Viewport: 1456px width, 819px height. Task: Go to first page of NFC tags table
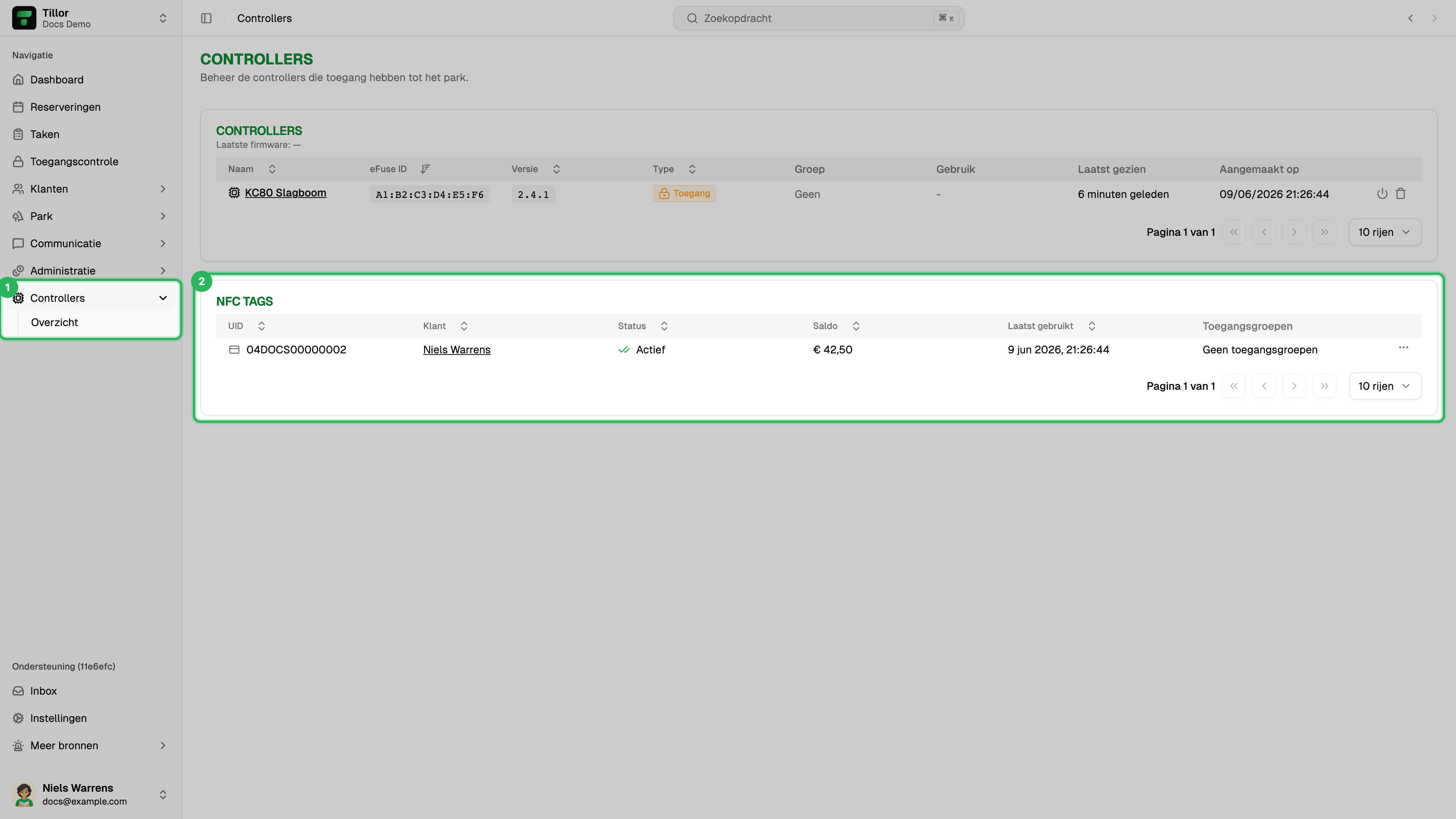click(1234, 386)
